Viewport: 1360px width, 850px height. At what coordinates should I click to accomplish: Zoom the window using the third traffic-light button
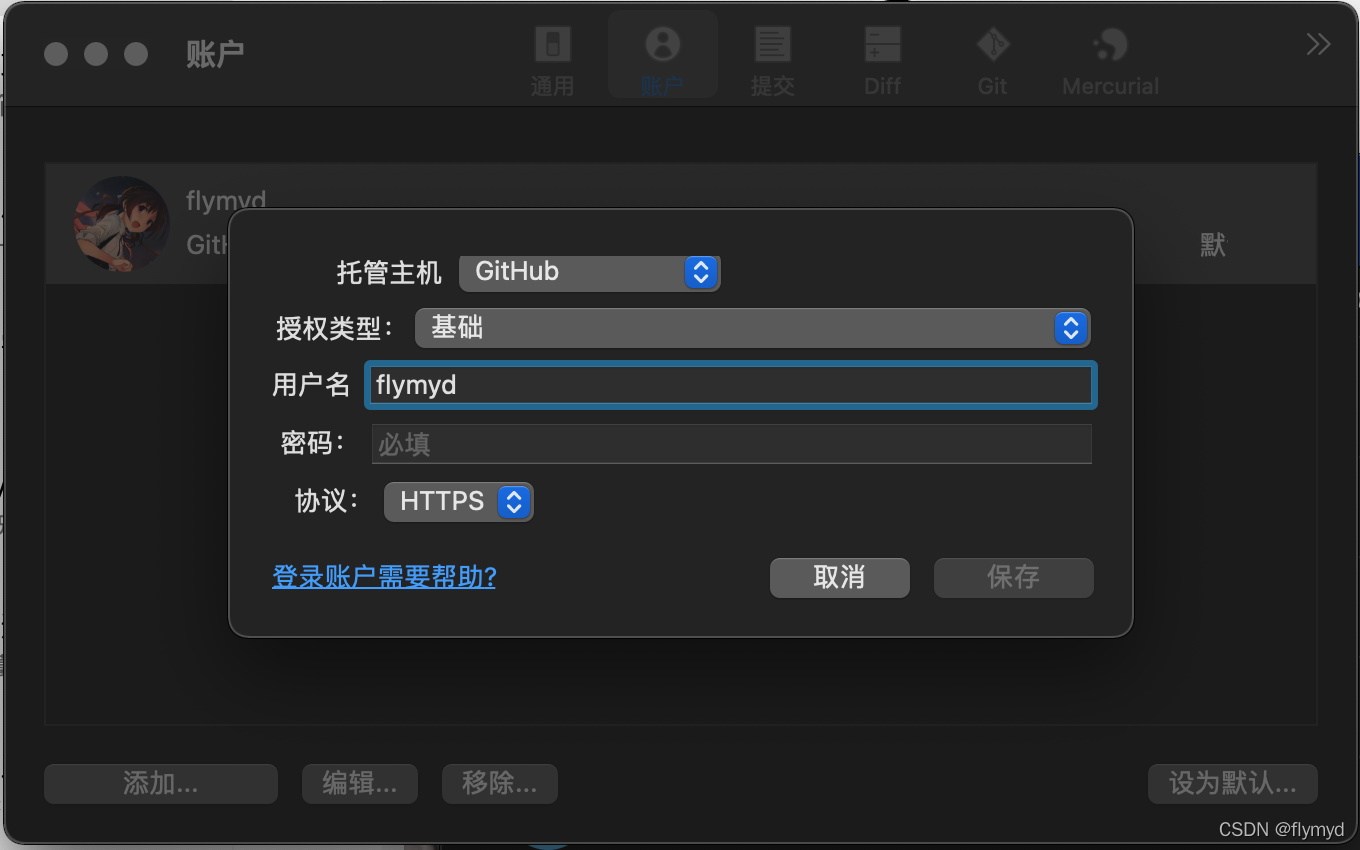pyautogui.click(x=136, y=54)
